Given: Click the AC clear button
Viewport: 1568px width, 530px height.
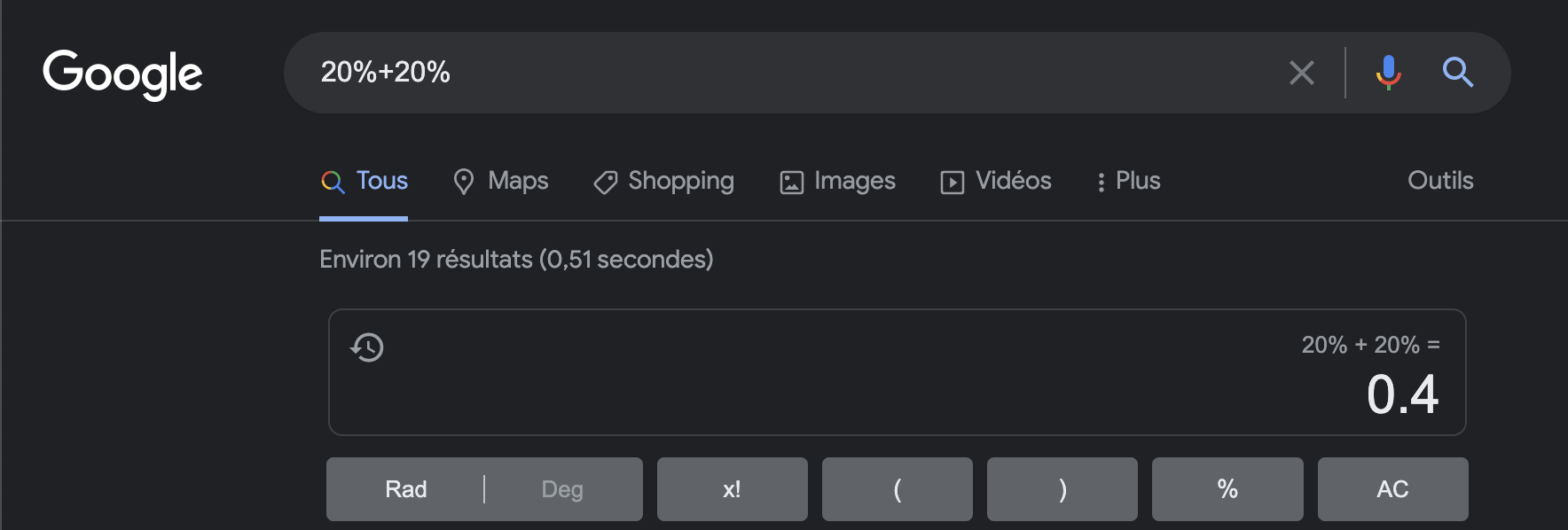Looking at the screenshot, I should click(x=1392, y=489).
